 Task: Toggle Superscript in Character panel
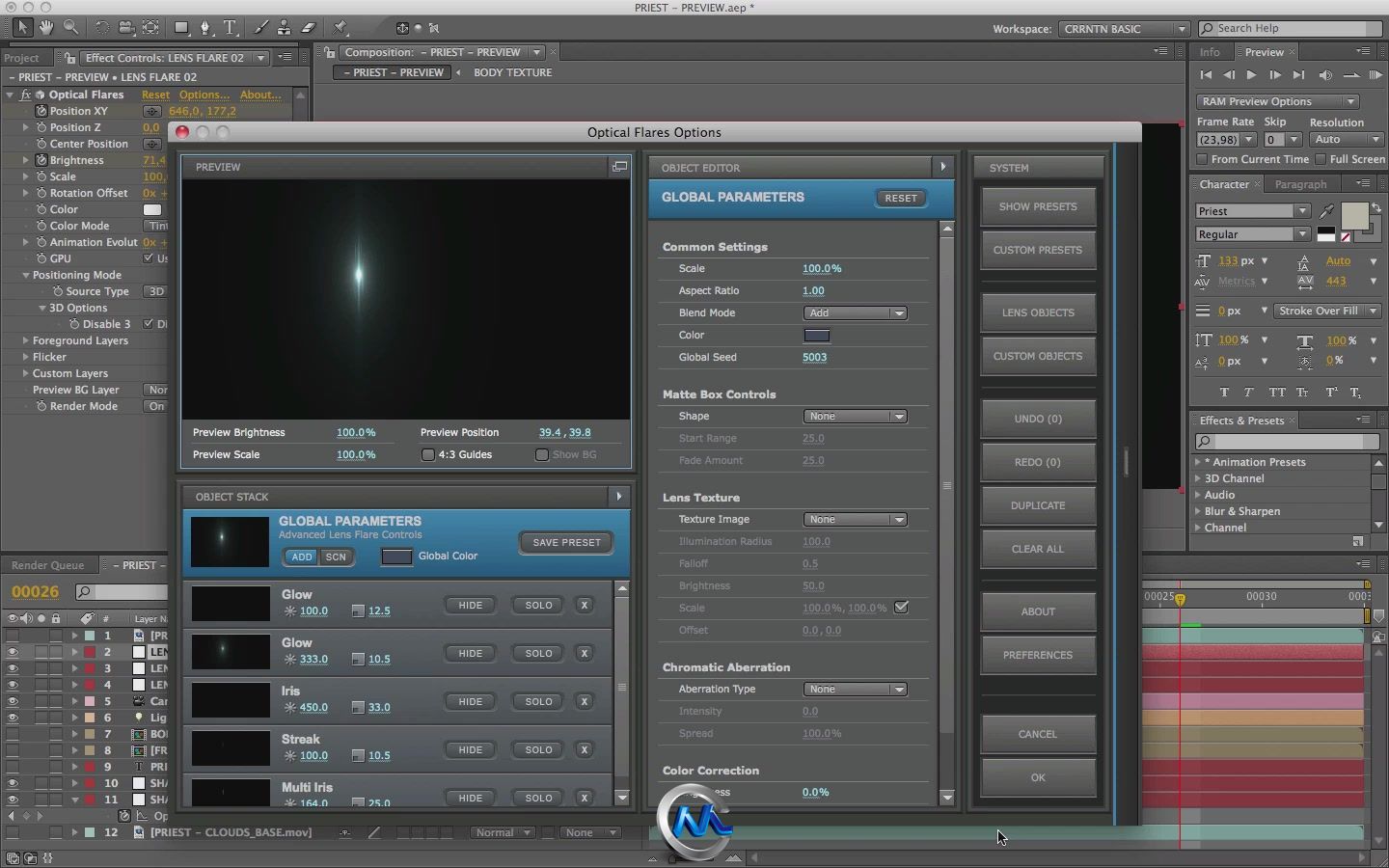pos(1331,393)
